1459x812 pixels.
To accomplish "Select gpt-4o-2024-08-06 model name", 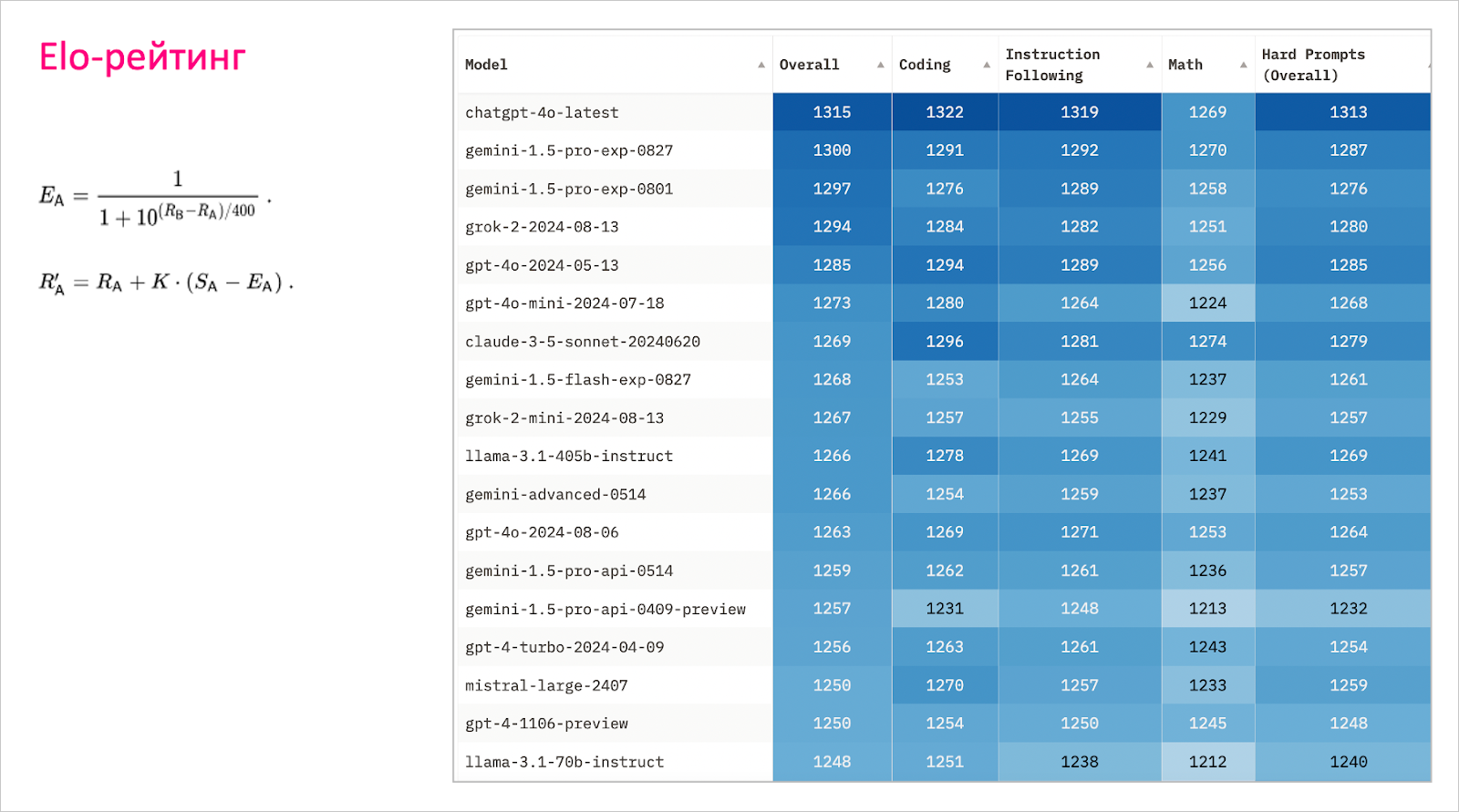I will click(x=542, y=532).
